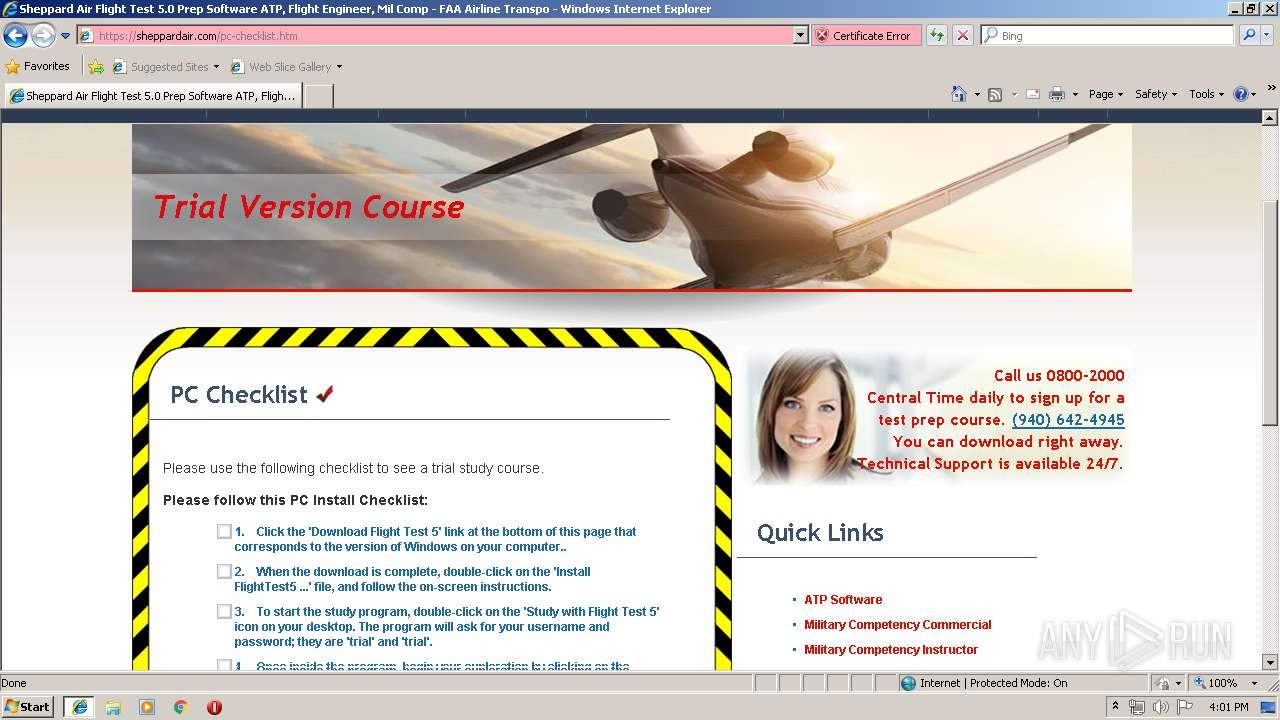Click Internet Explorer taskbar icon
This screenshot has height=720, width=1280.
tap(79, 707)
